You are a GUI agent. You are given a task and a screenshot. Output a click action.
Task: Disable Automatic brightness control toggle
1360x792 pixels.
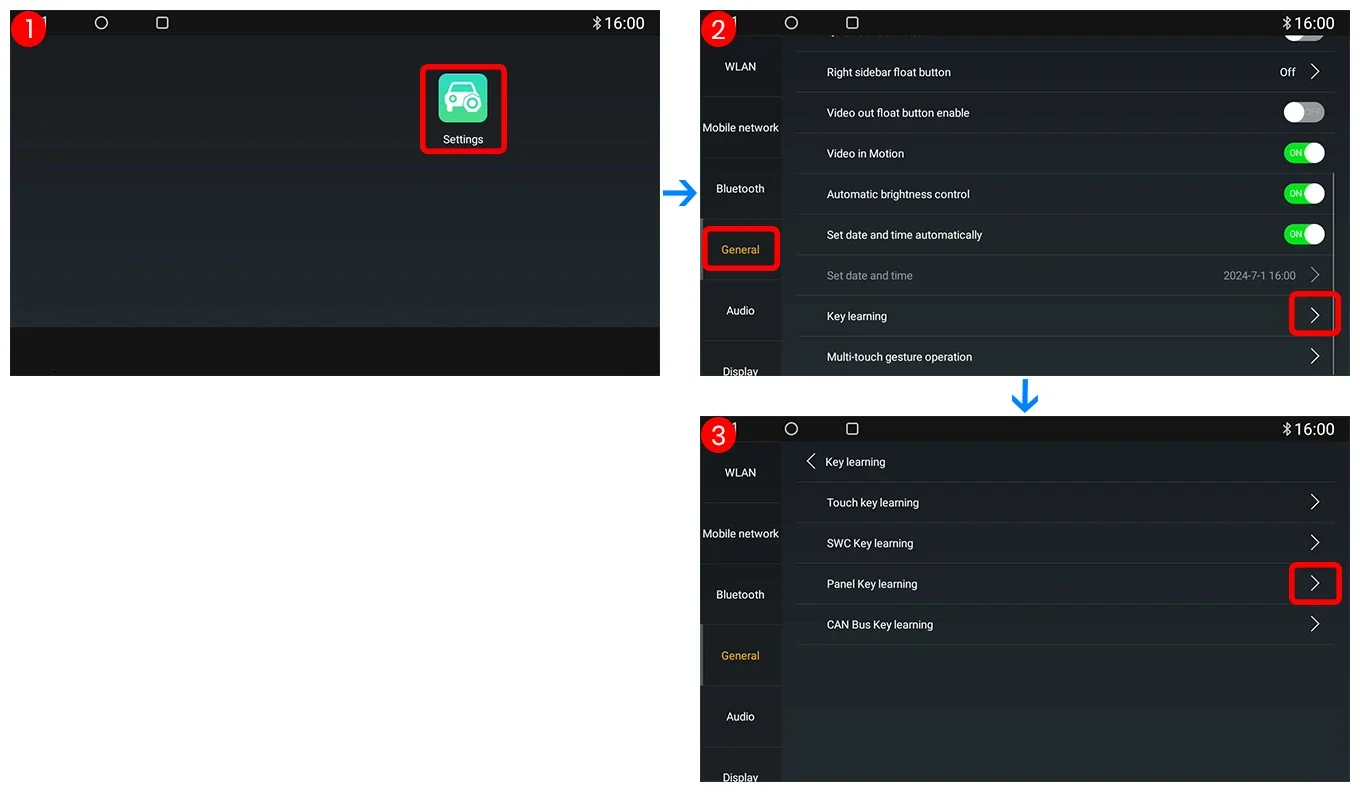(1304, 193)
